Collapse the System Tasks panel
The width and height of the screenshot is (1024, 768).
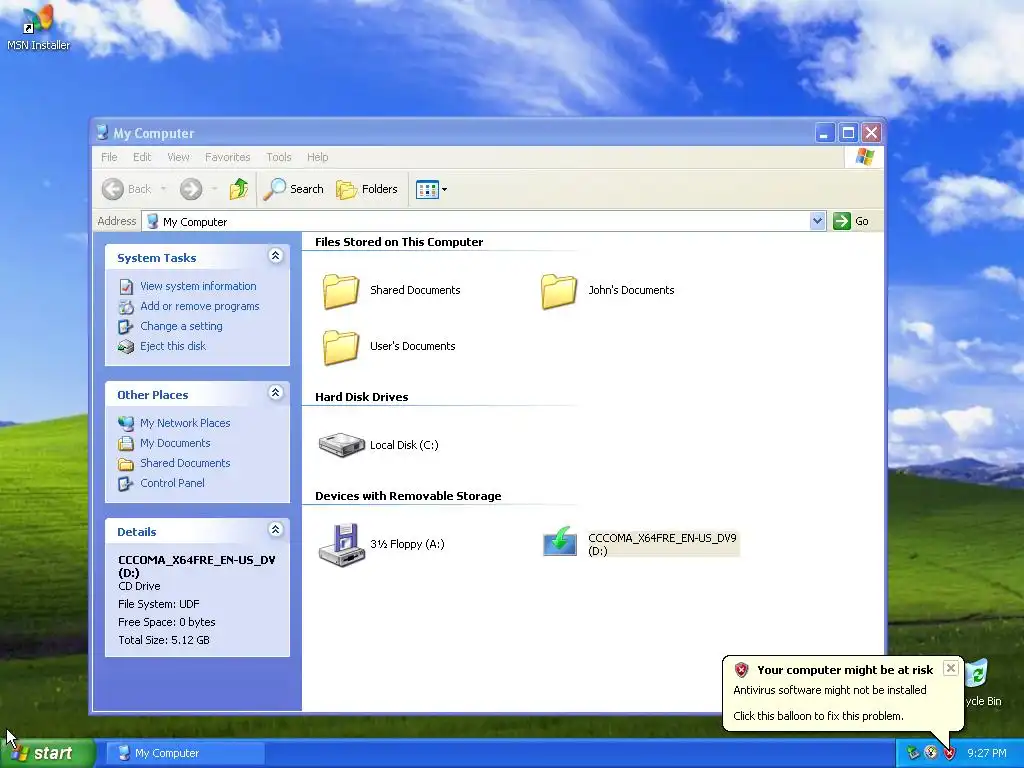[276, 256]
